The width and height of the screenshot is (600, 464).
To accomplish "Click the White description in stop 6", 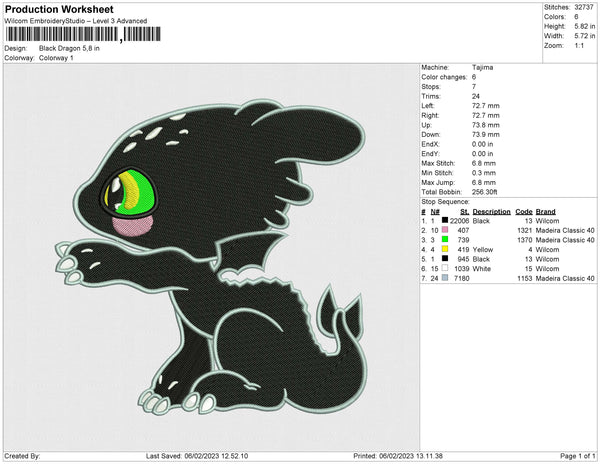I will [481, 269].
